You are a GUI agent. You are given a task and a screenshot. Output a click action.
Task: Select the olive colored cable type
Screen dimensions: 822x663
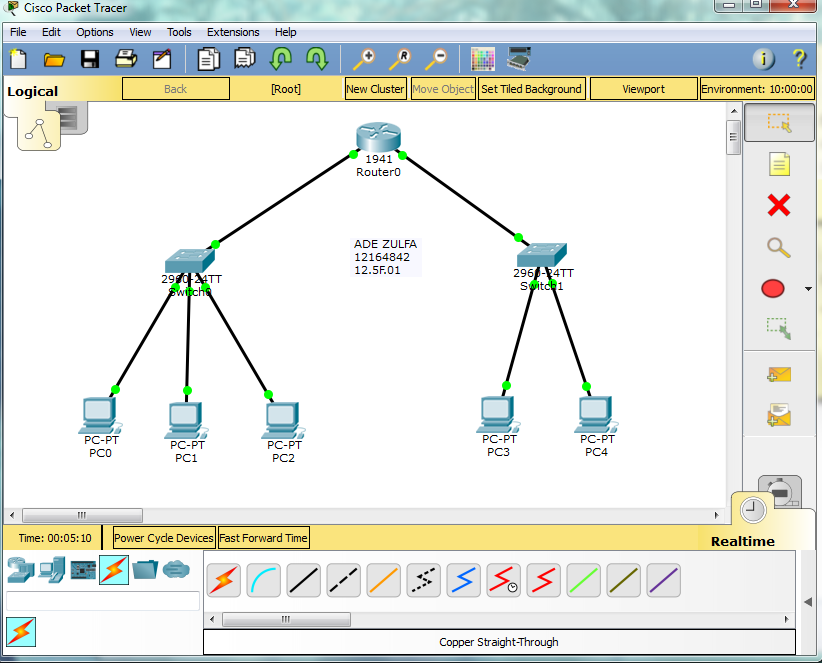pyautogui.click(x=623, y=580)
